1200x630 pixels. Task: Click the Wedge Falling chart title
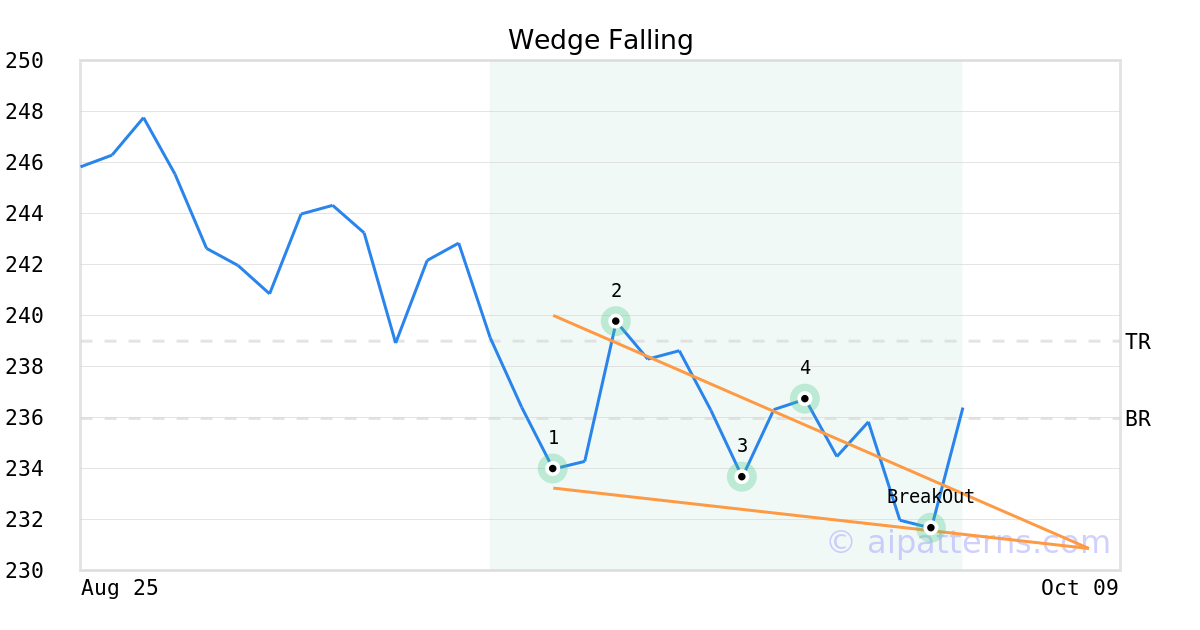(x=600, y=40)
